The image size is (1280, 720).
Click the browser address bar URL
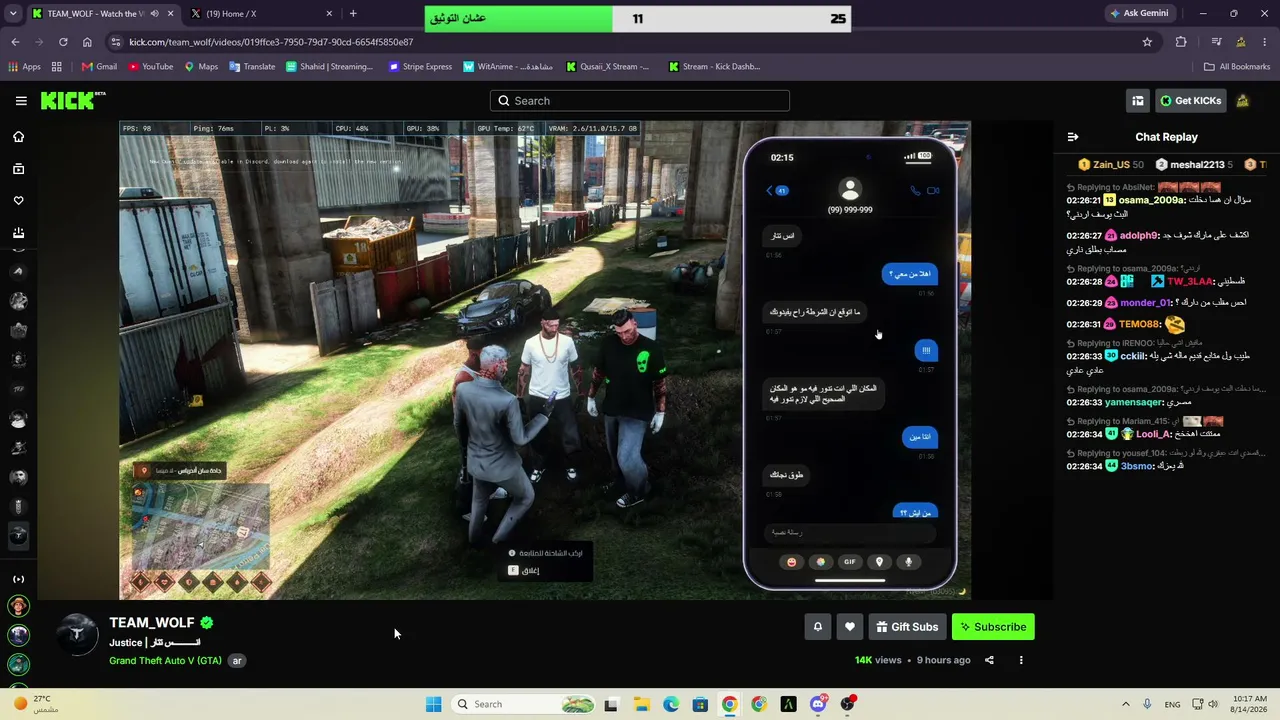pos(271,42)
